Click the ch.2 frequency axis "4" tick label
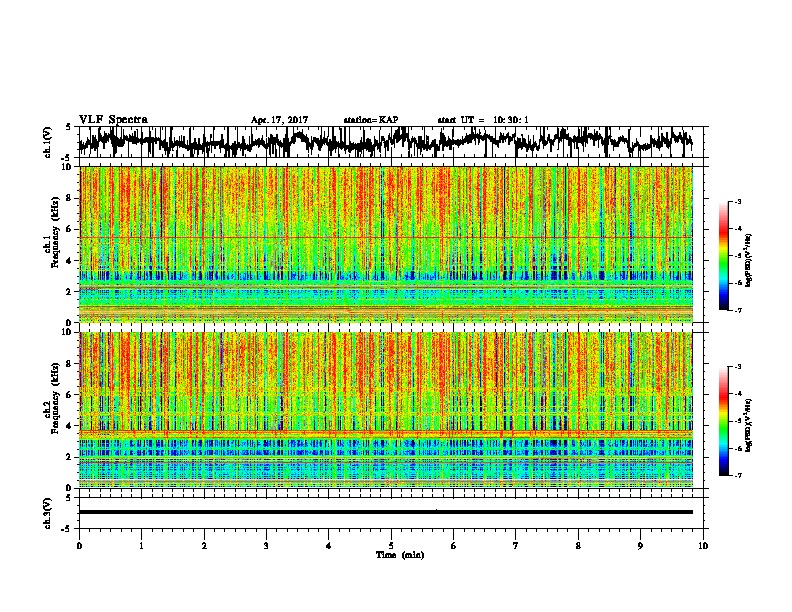Screen dimensions: 792x612 click(x=70, y=426)
